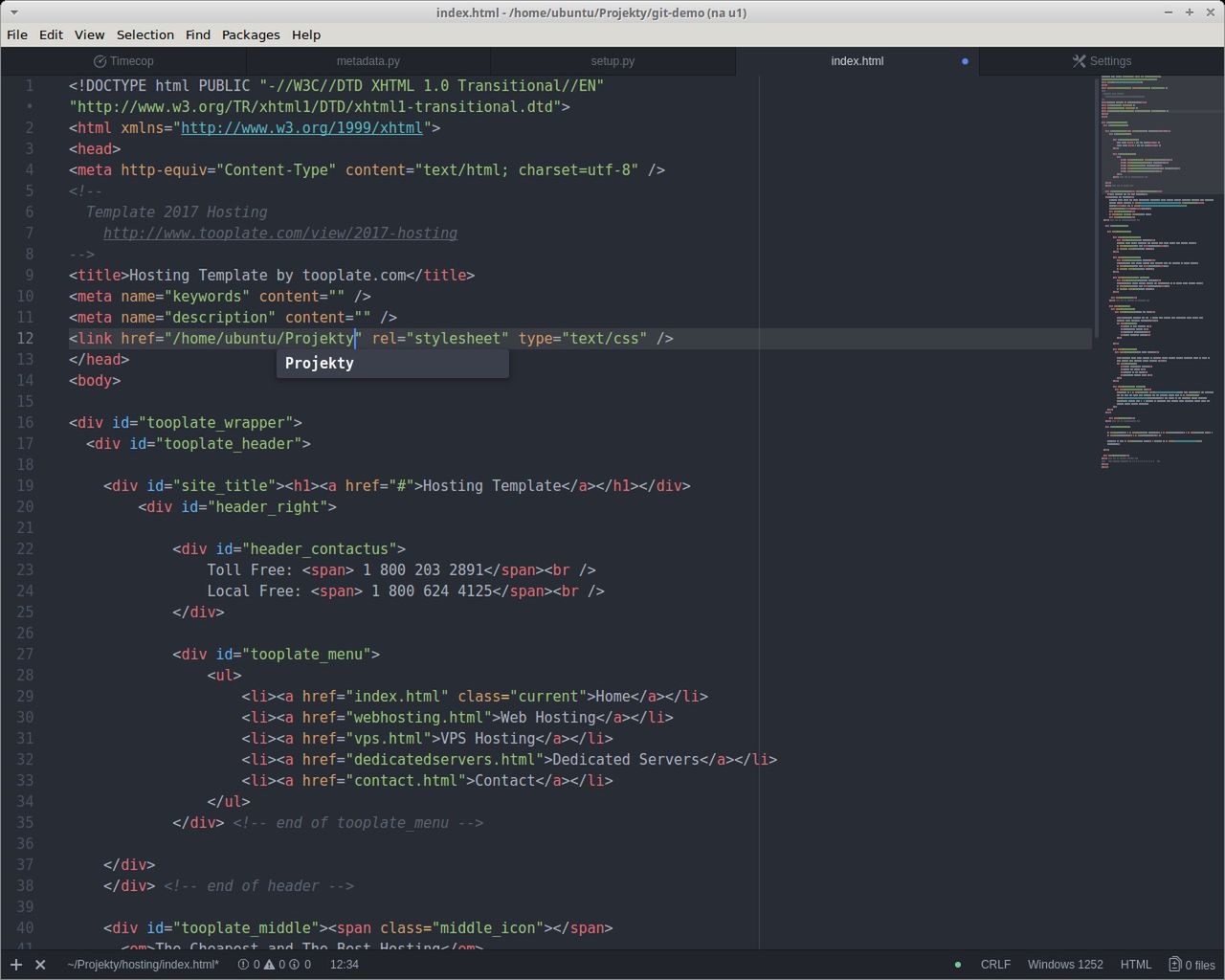Click the plus icon in status bar

point(16,965)
